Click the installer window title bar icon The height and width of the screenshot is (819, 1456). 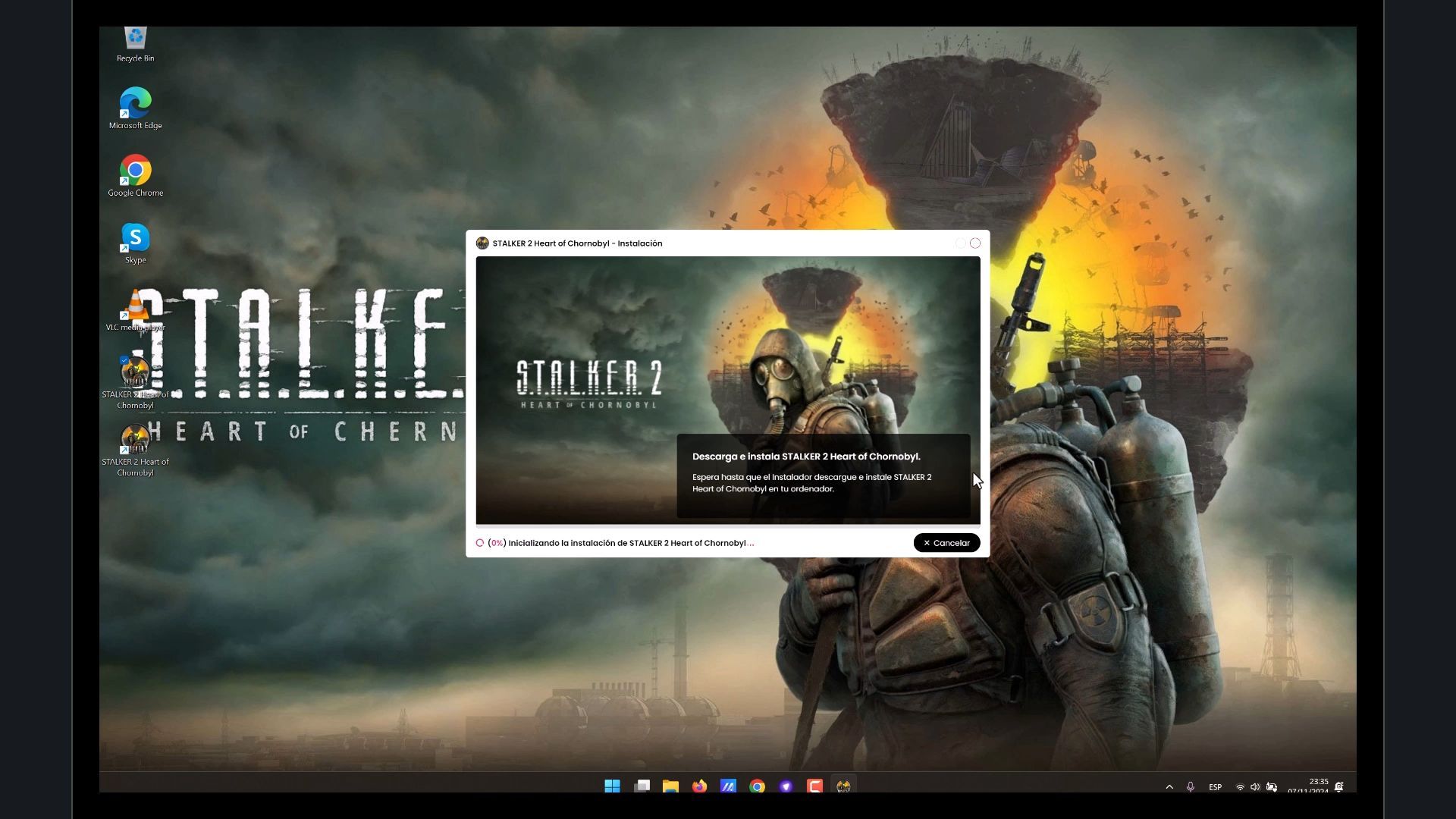coord(482,243)
